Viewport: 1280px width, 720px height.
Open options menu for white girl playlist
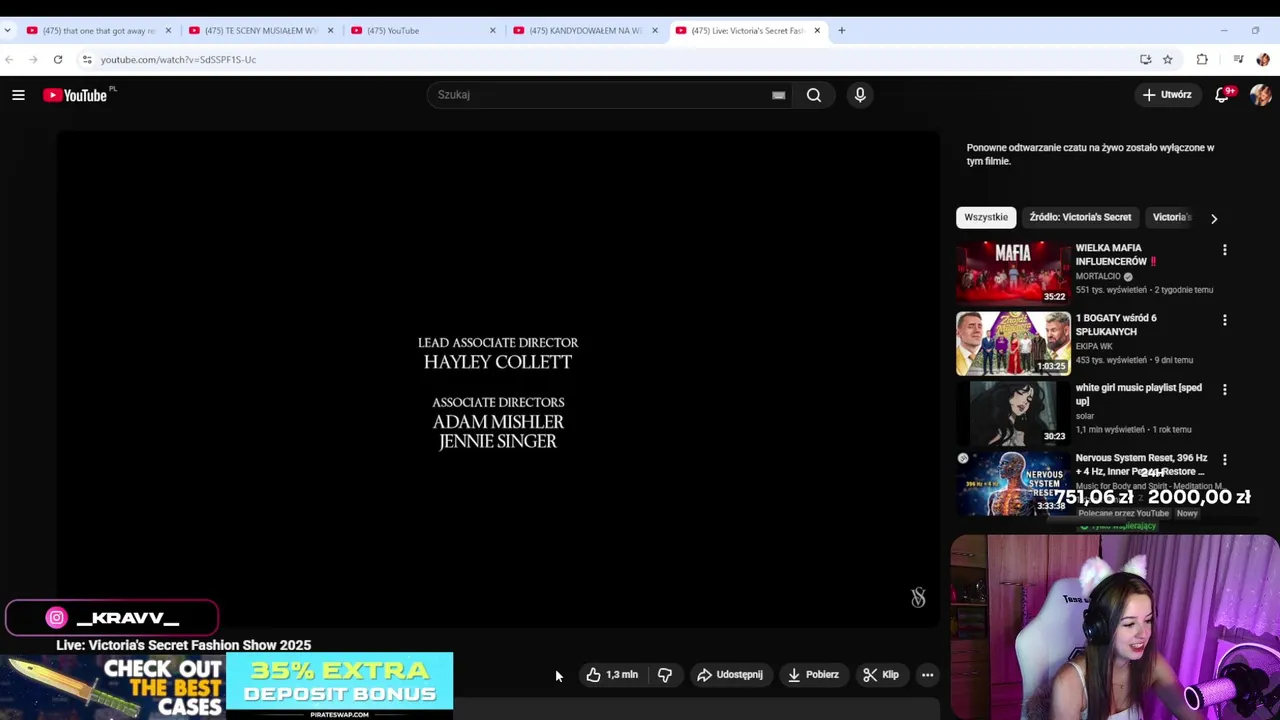1224,389
